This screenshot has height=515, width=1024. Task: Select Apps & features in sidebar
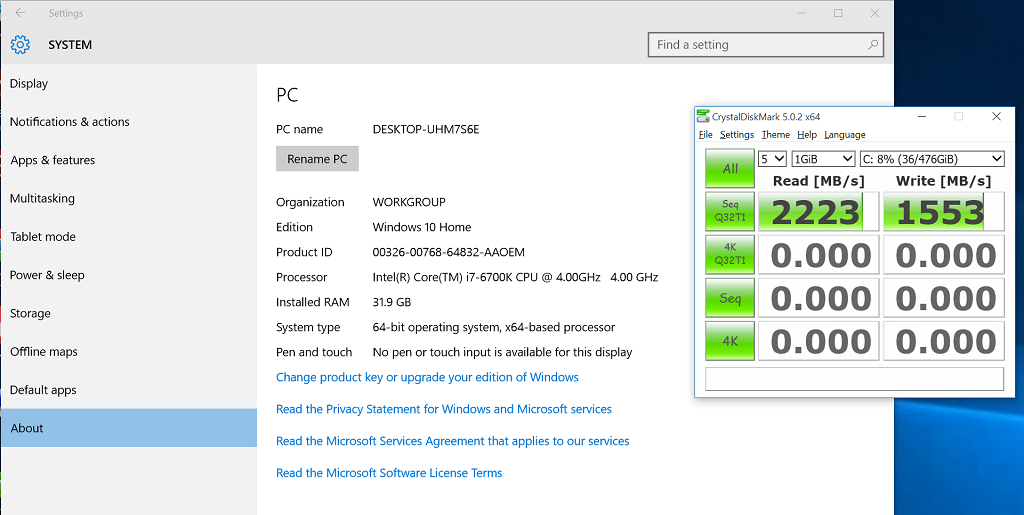coord(129,161)
